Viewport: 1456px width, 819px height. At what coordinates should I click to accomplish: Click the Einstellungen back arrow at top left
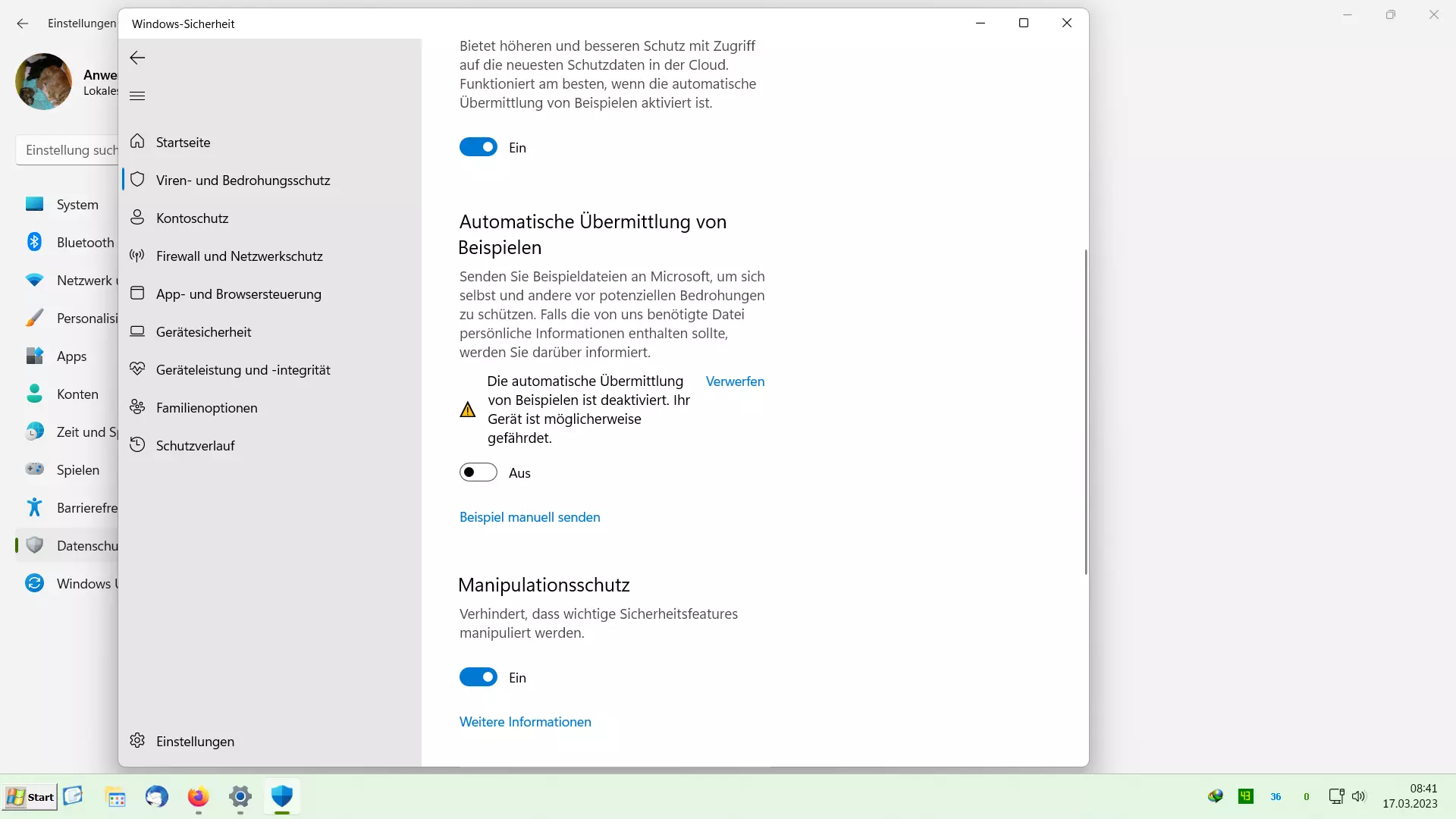(23, 24)
